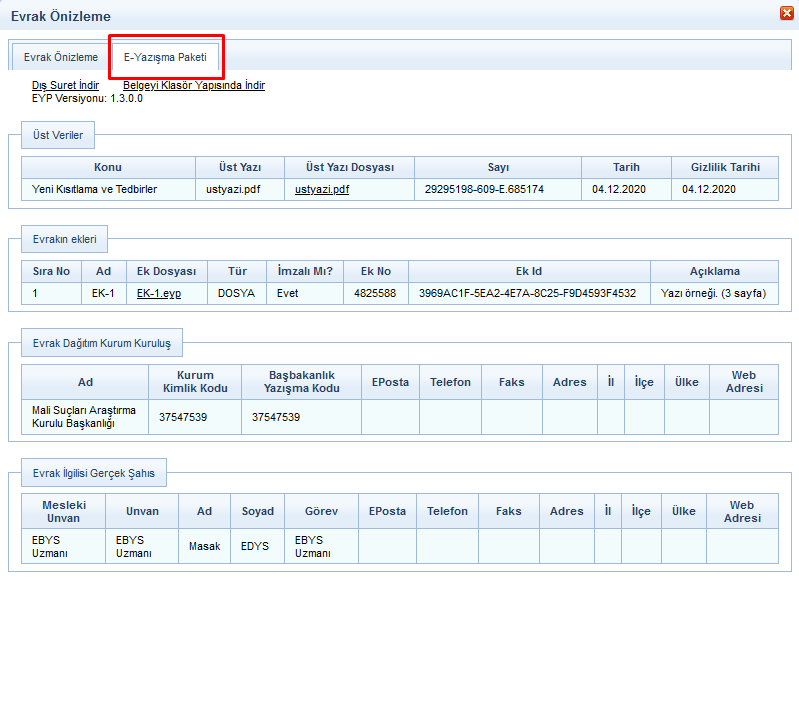This screenshot has width=799, height=704.
Task: Select the E-Yazışma Paketi tab
Action: [165, 57]
